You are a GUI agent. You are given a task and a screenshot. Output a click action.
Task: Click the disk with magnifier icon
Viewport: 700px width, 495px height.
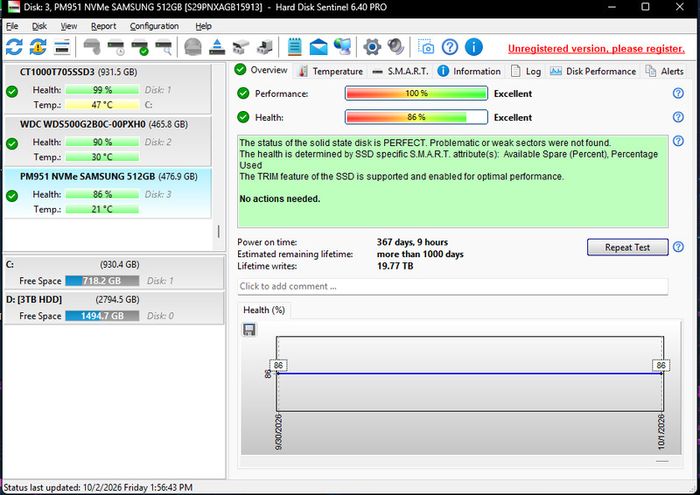click(163, 47)
